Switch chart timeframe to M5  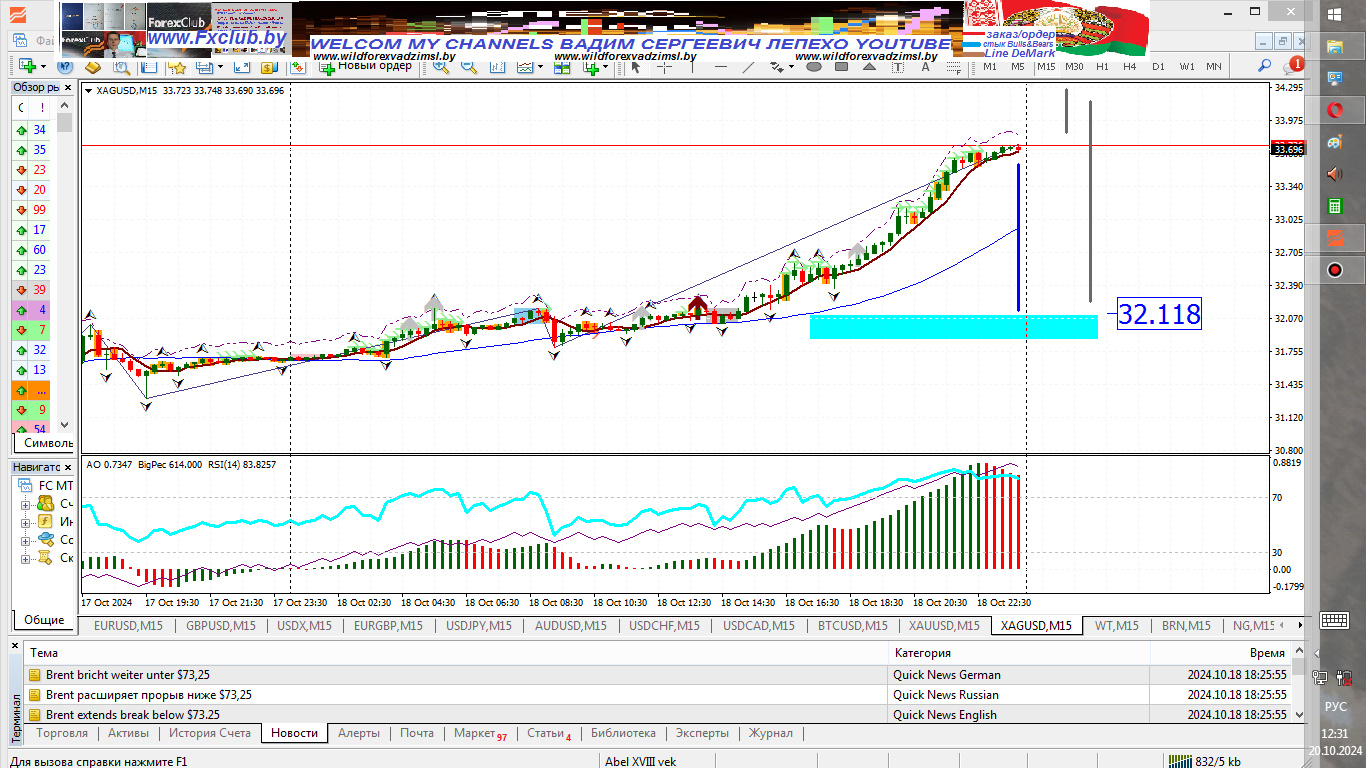(1017, 67)
